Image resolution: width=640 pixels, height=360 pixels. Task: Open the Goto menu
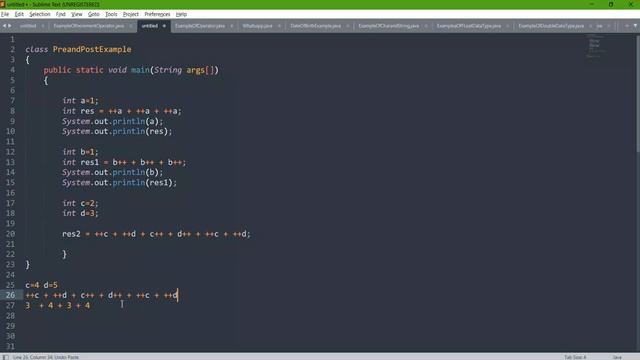pyautogui.click(x=93, y=14)
